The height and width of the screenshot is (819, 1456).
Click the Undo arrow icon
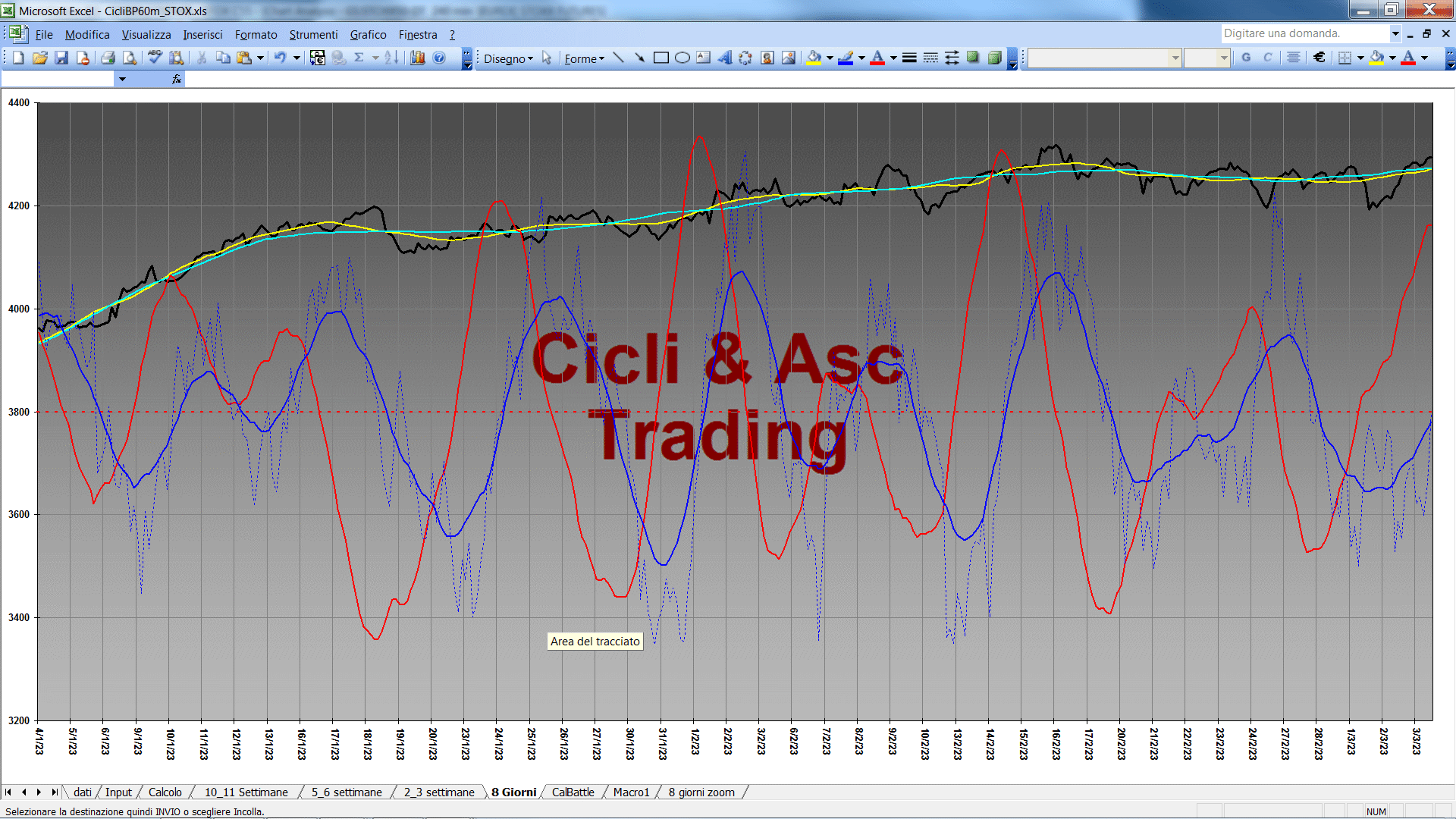pyautogui.click(x=280, y=58)
